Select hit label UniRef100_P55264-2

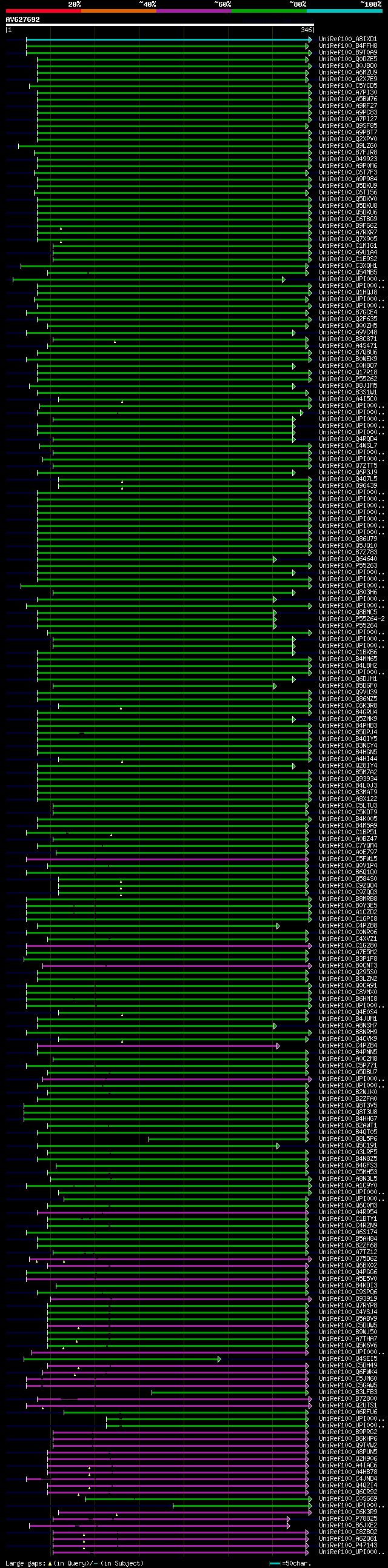click(352, 620)
